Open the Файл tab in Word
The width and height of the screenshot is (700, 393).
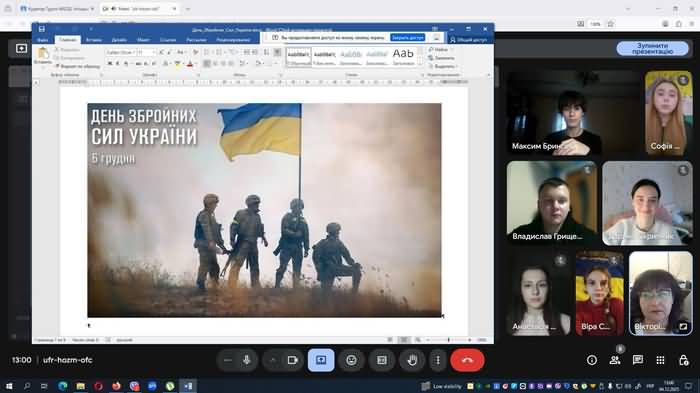tap(43, 40)
